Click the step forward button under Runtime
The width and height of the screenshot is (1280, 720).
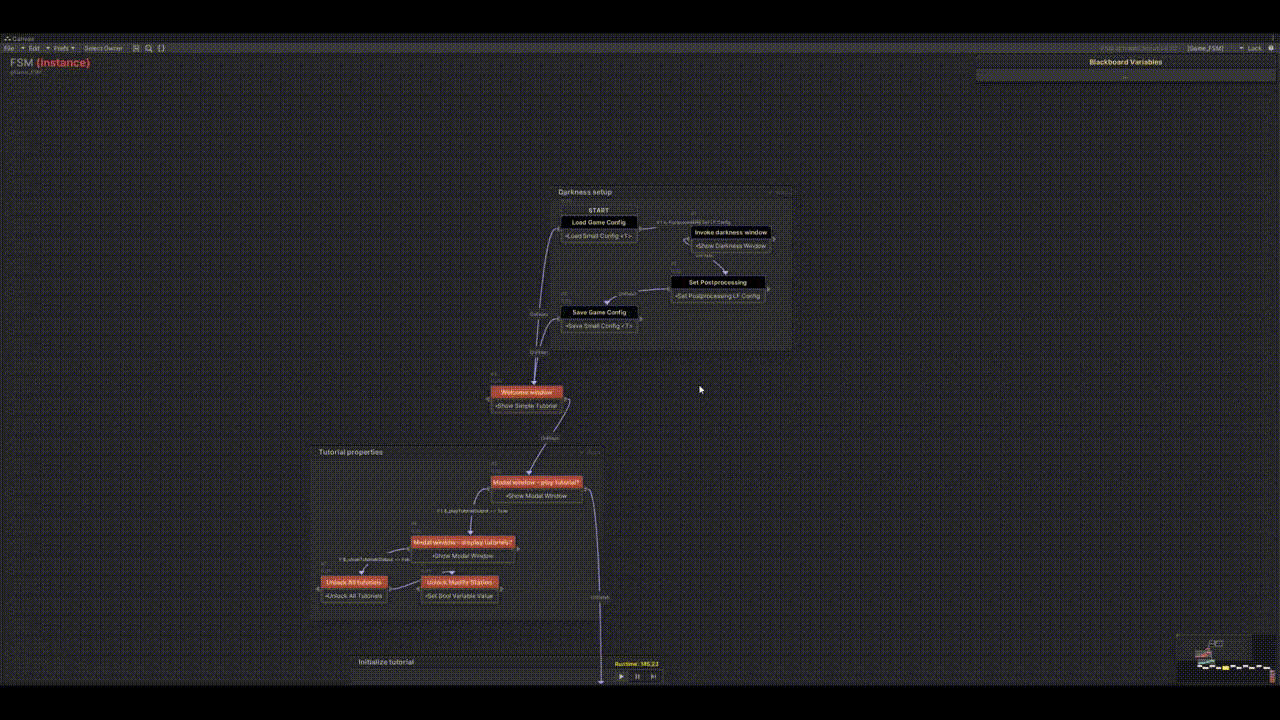tap(653, 676)
